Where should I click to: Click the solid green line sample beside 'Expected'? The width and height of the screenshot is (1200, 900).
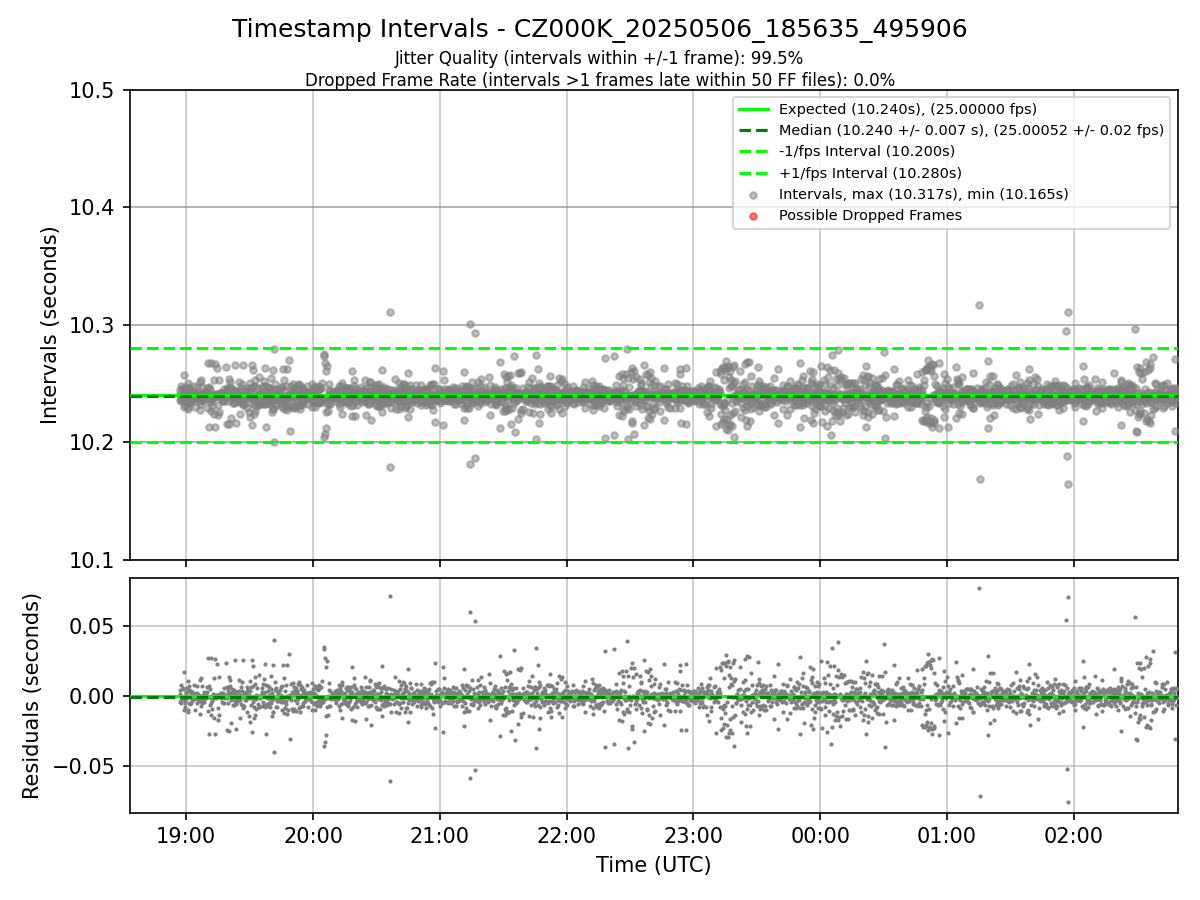(x=754, y=109)
